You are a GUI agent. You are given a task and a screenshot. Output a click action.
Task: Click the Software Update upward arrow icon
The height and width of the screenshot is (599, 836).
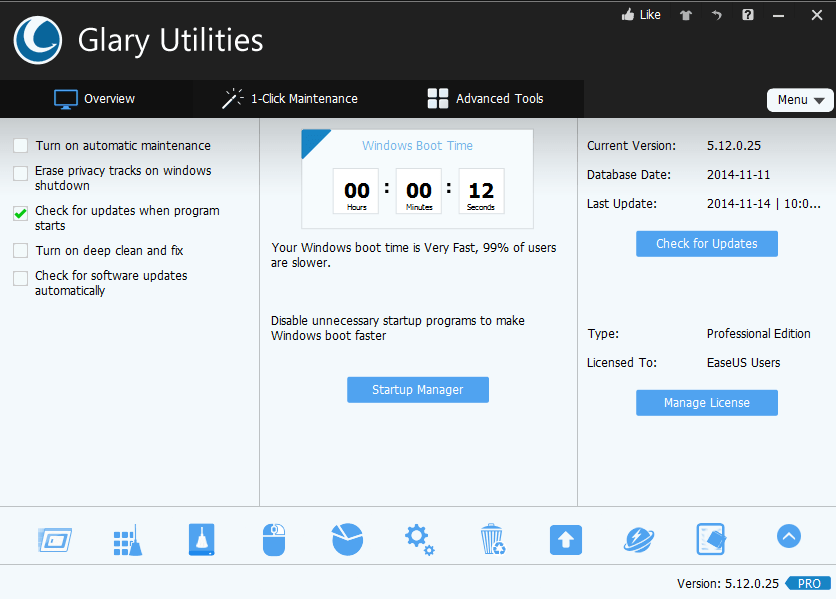[x=565, y=540]
